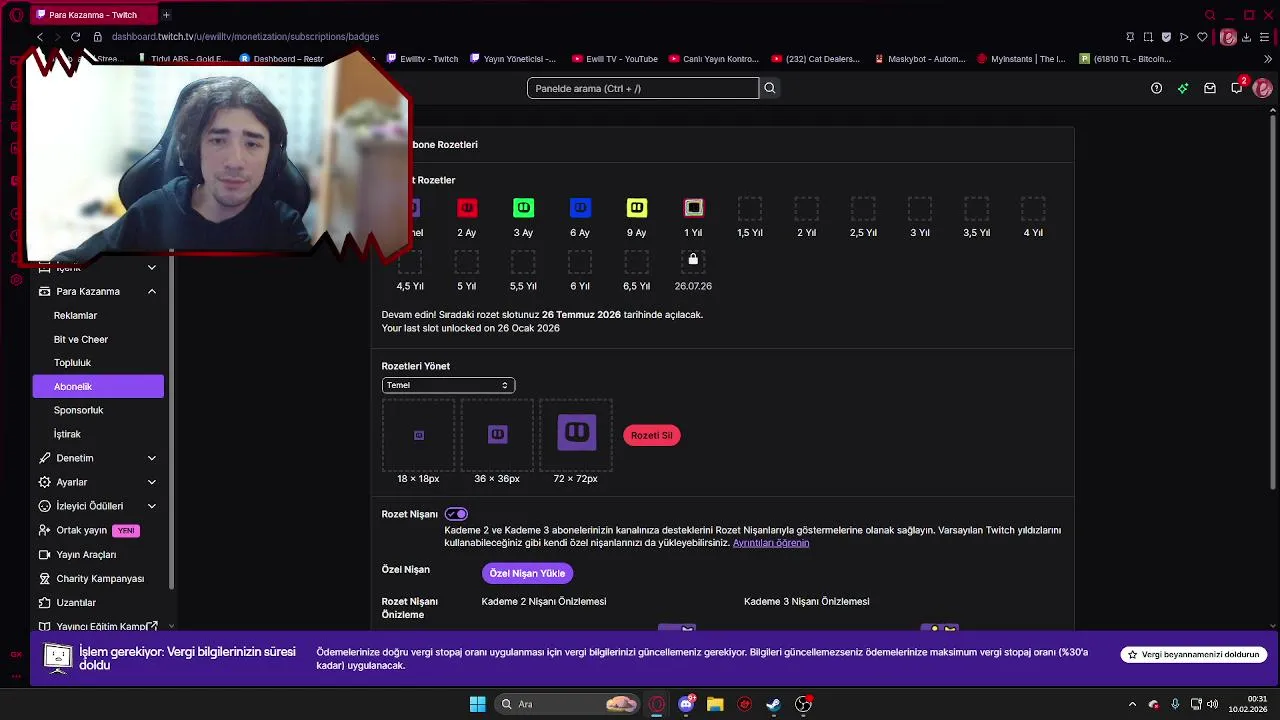Open OBS Studio from the taskbar

coord(803,704)
